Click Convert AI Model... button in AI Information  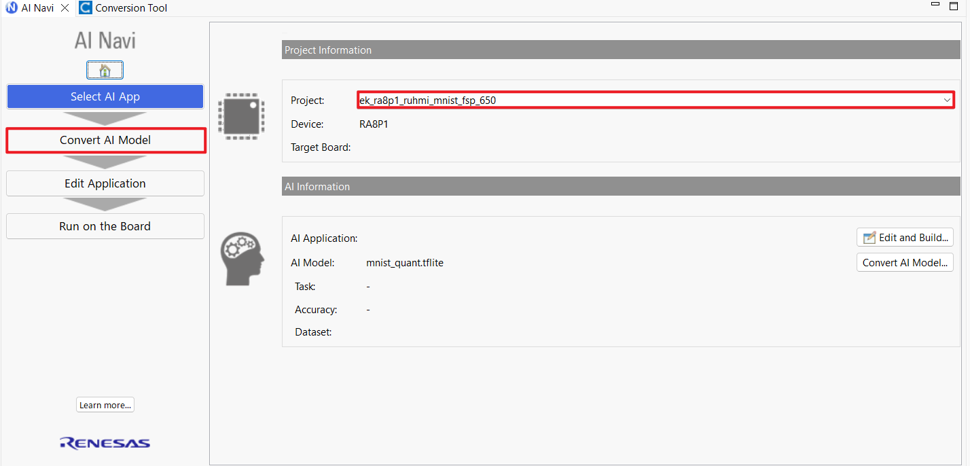(x=905, y=262)
